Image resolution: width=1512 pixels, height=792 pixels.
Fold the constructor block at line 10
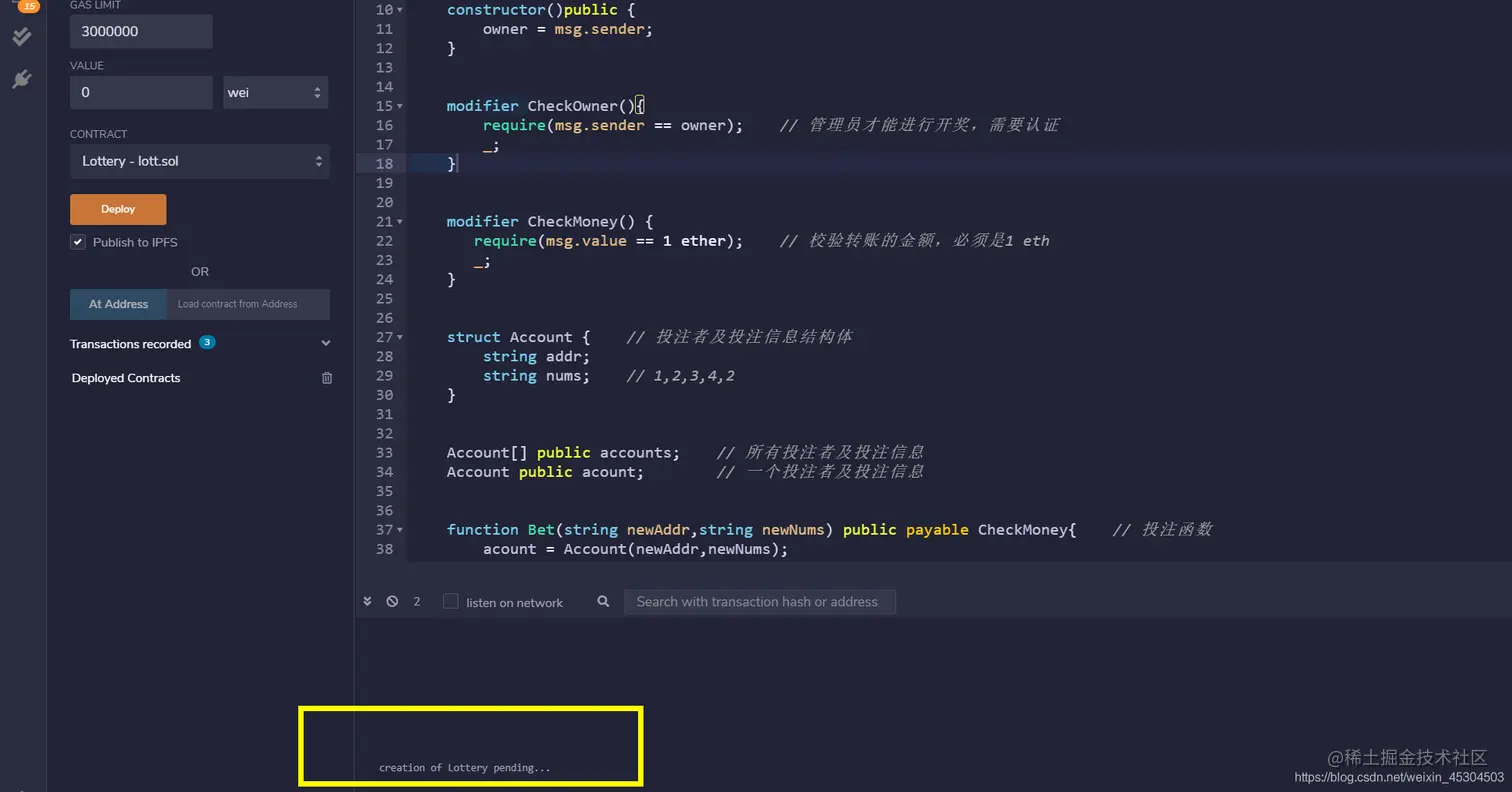coord(400,10)
